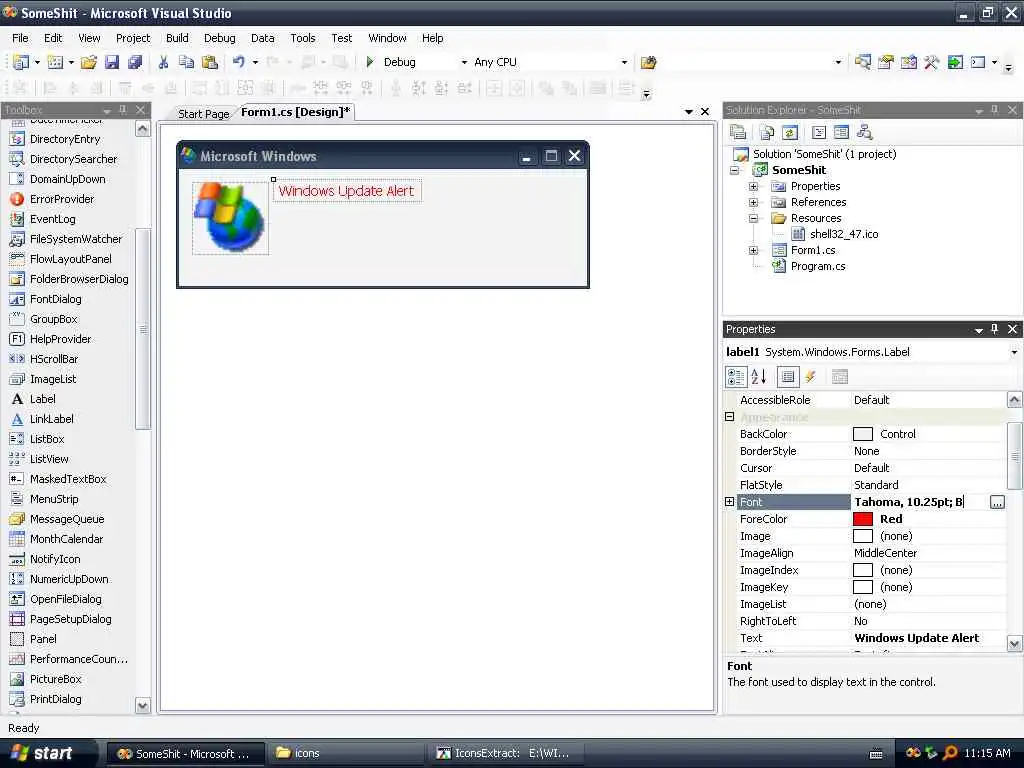The height and width of the screenshot is (768, 1024).
Task: Switch to the Start Page tab
Action: click(203, 114)
